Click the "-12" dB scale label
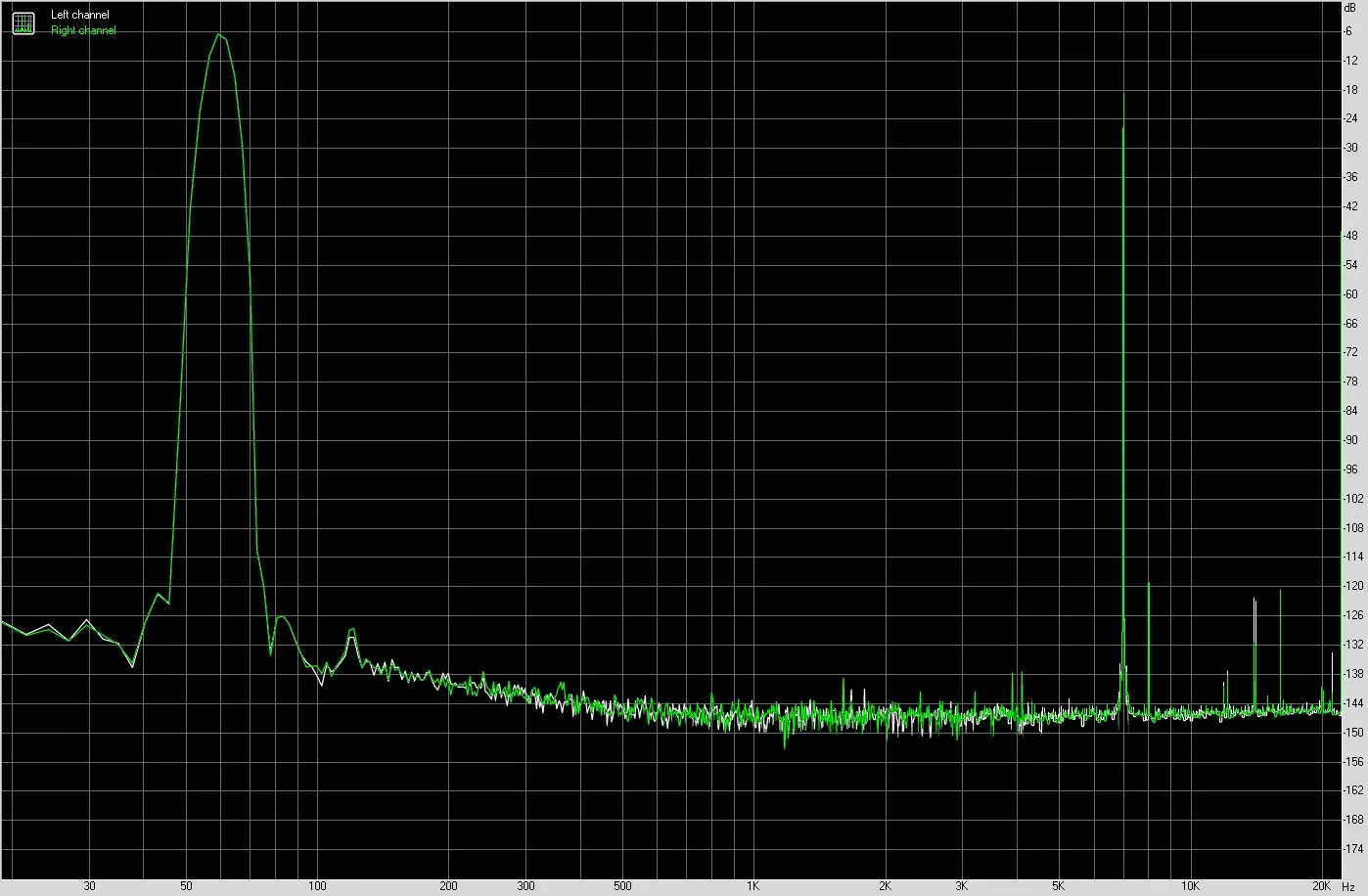The image size is (1368, 896). 1351,61
